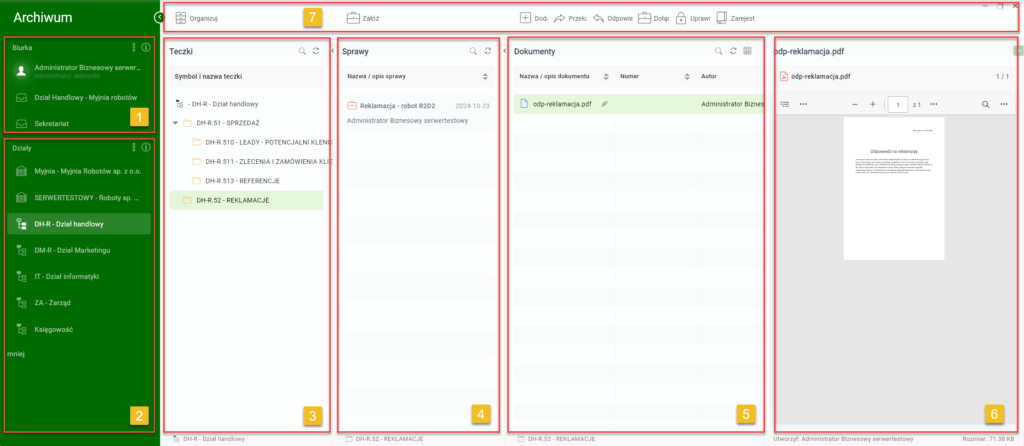Select ZA - Zarząd department
This screenshot has height=446, width=1024.
[79, 303]
